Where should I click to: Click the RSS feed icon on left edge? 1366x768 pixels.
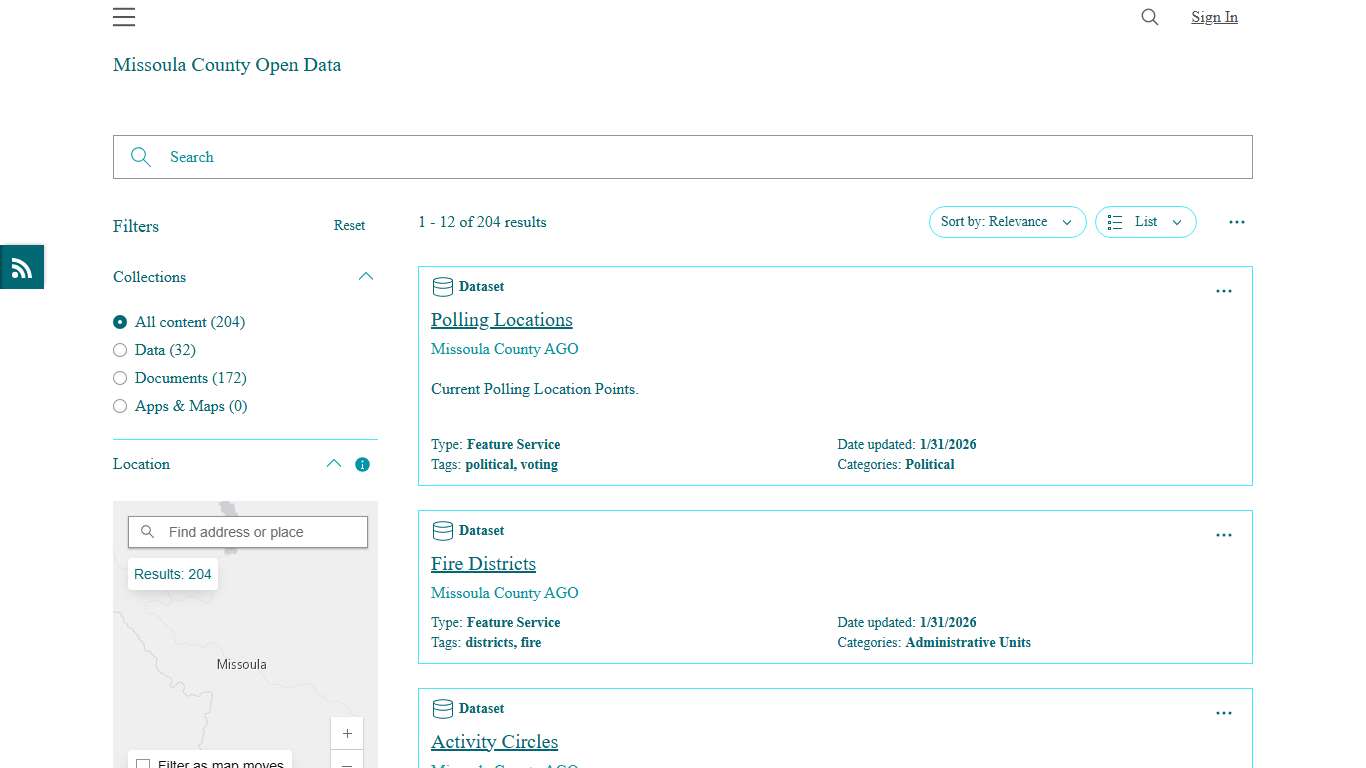(x=21, y=267)
